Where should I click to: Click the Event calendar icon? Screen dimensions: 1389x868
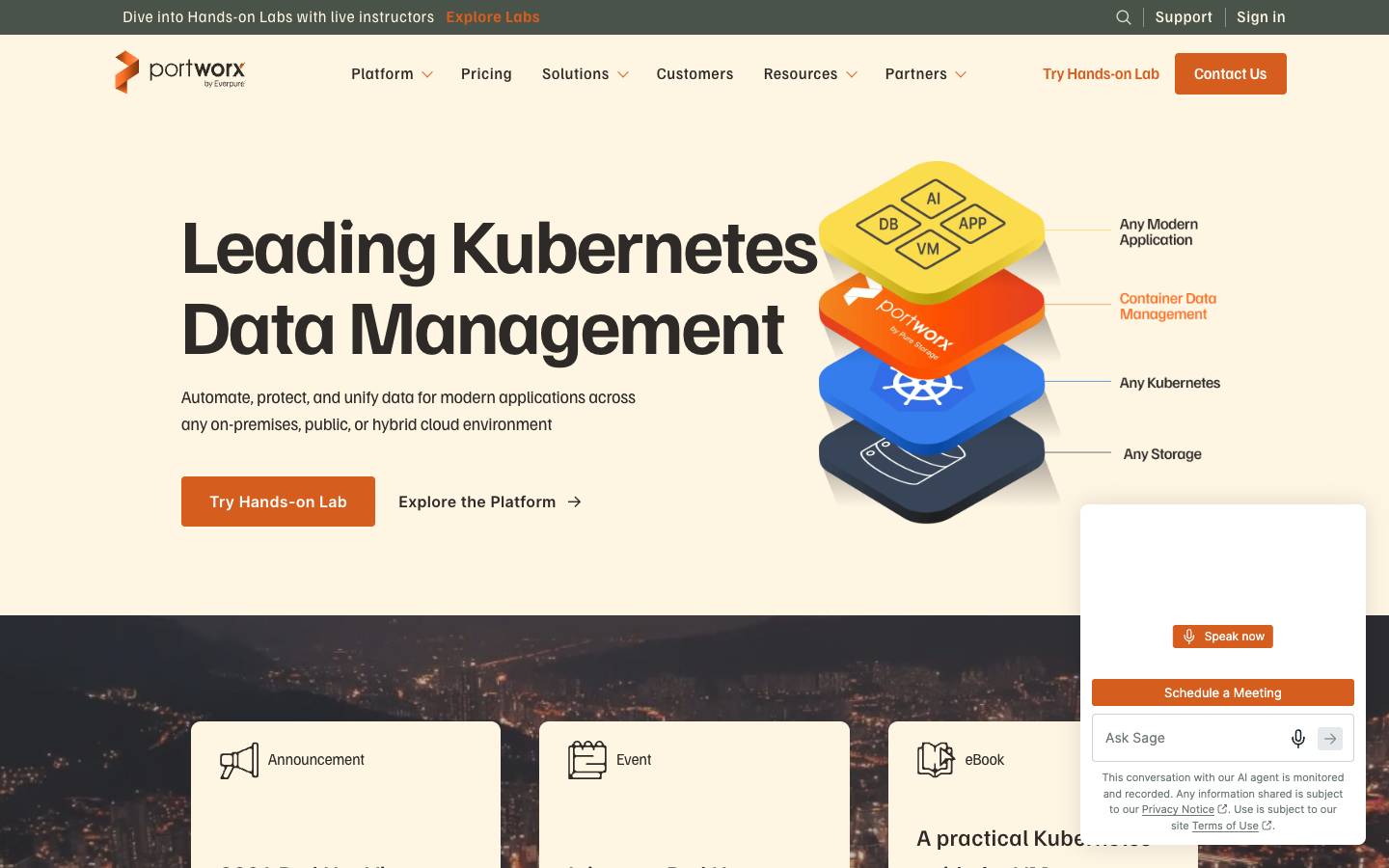(587, 760)
